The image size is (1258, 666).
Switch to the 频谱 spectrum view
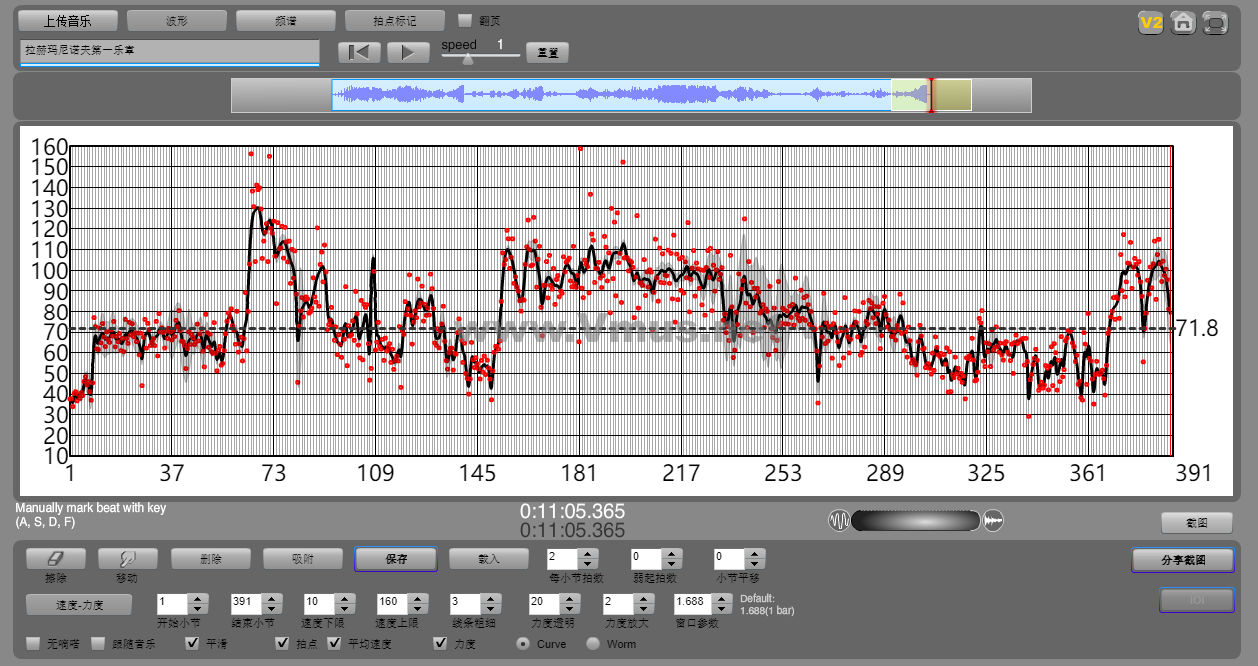(286, 20)
